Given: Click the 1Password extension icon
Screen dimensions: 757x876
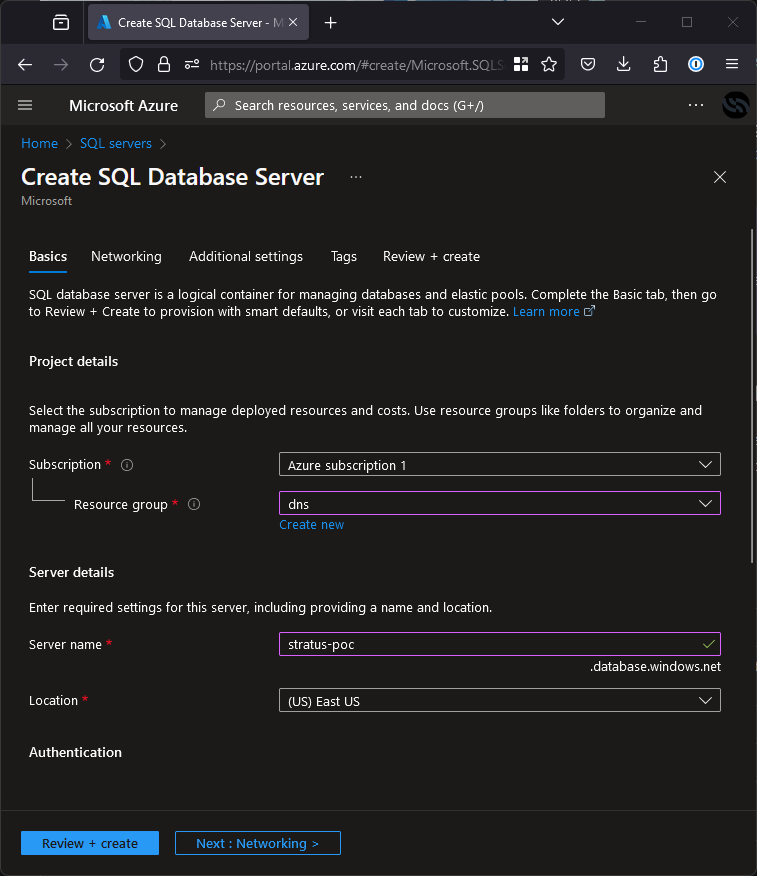Looking at the screenshot, I should click(x=696, y=65).
